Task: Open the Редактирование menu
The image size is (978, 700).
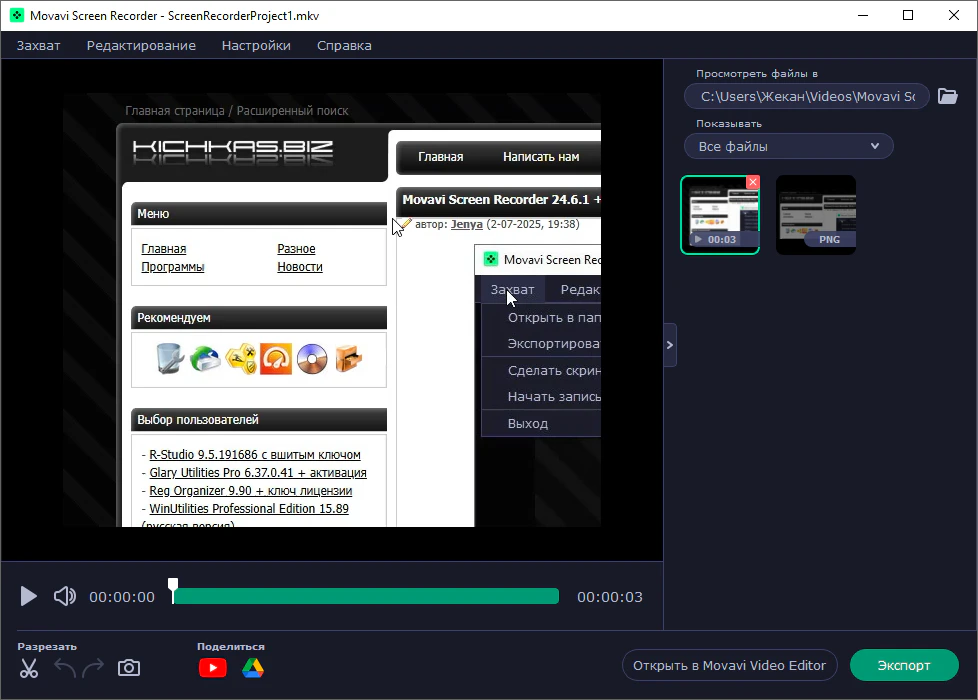Action: 141,45
